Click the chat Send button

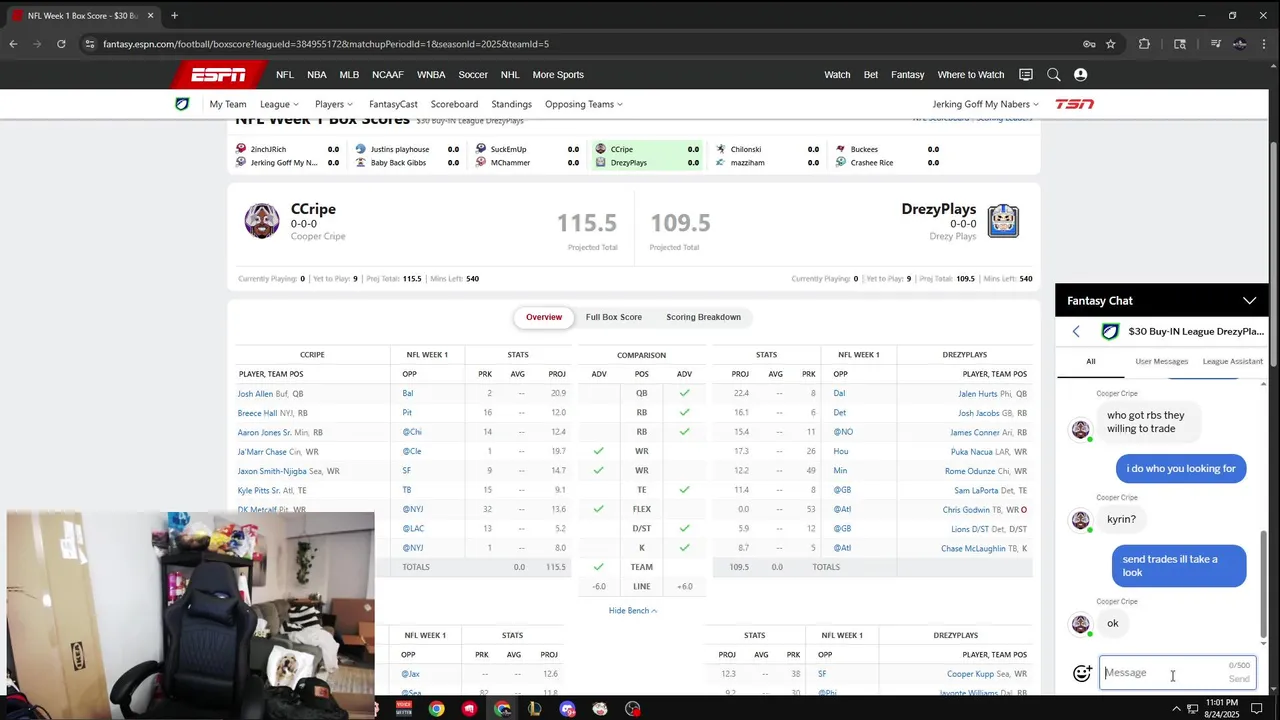(1239, 679)
